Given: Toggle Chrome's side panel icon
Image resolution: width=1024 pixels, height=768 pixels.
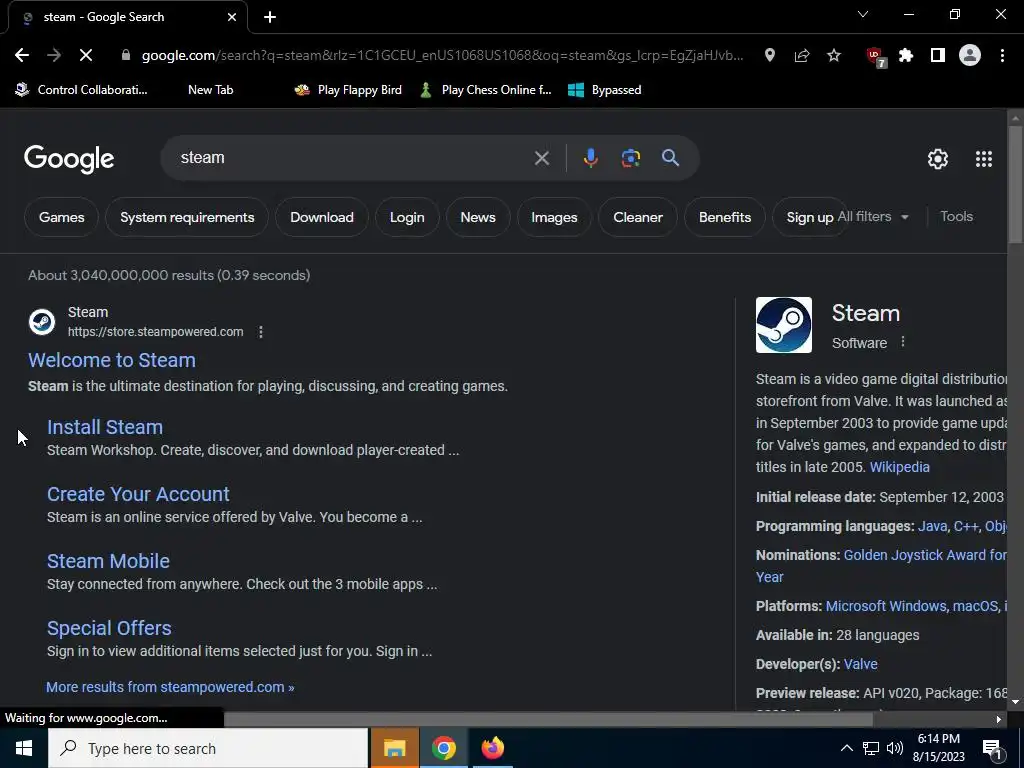Looking at the screenshot, I should coord(938,56).
